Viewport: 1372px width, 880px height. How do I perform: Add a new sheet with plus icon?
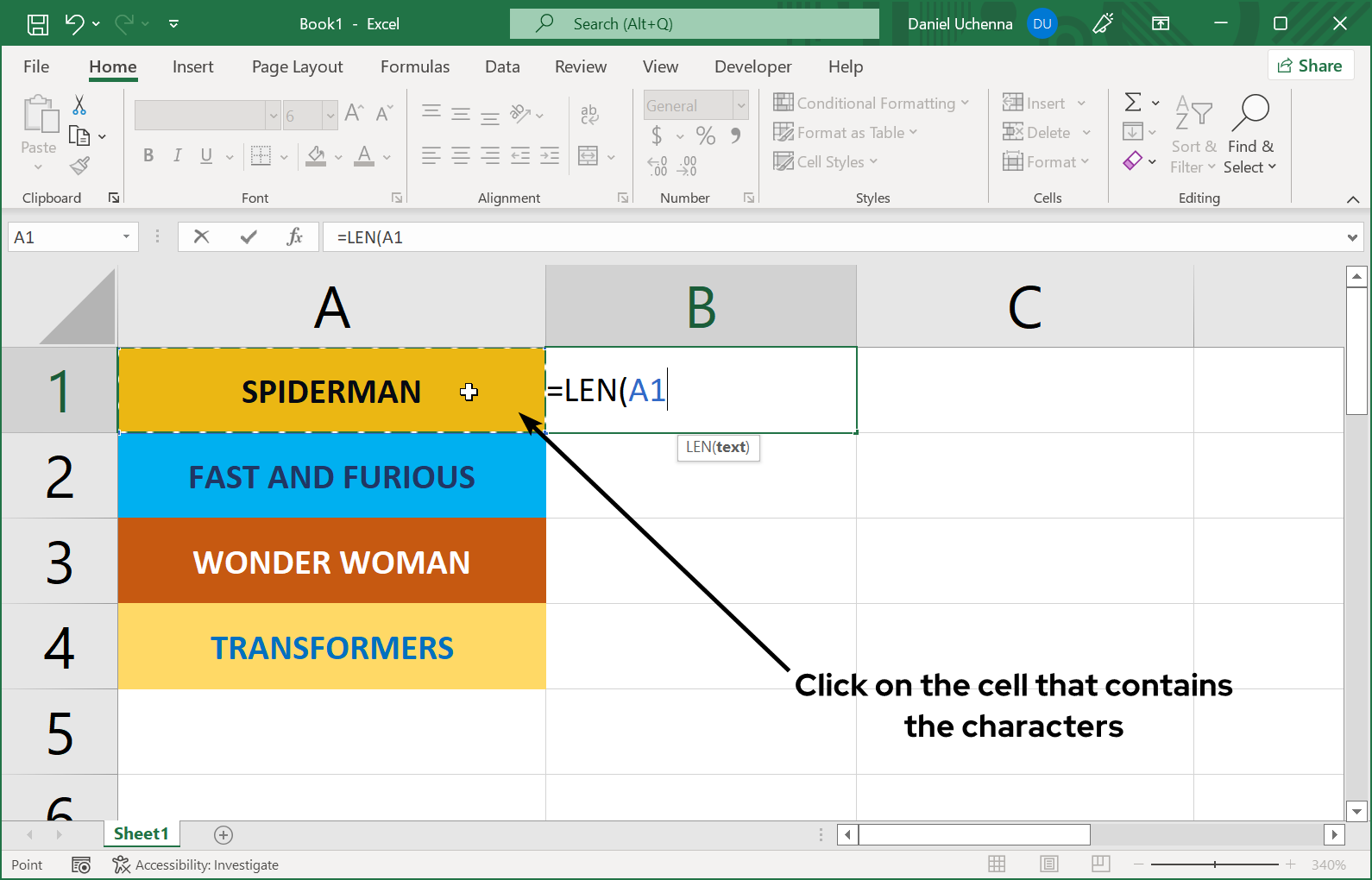(223, 834)
